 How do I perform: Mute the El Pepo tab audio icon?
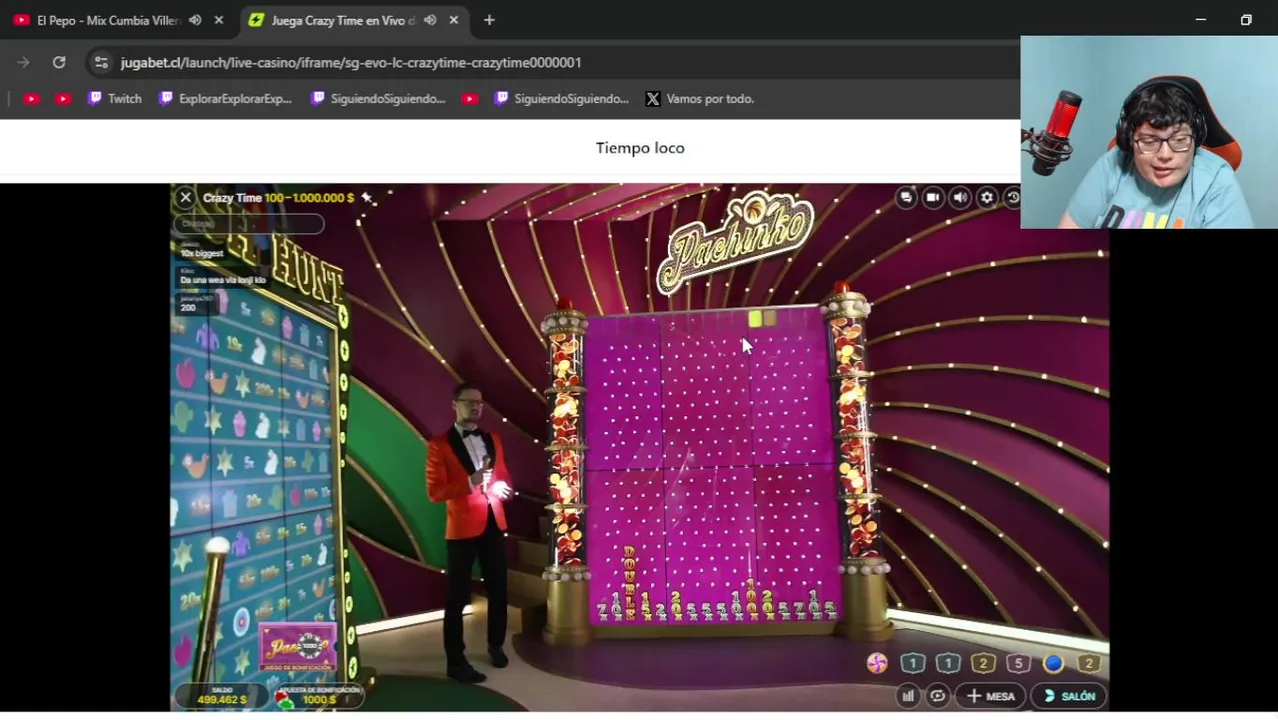[195, 20]
